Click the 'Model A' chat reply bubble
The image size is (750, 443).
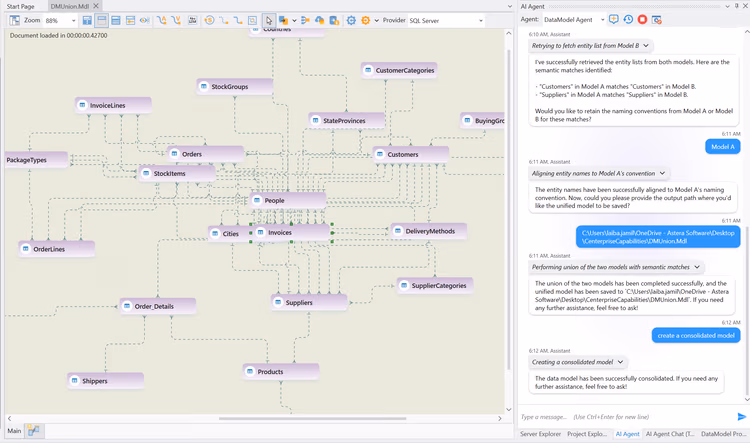click(722, 146)
